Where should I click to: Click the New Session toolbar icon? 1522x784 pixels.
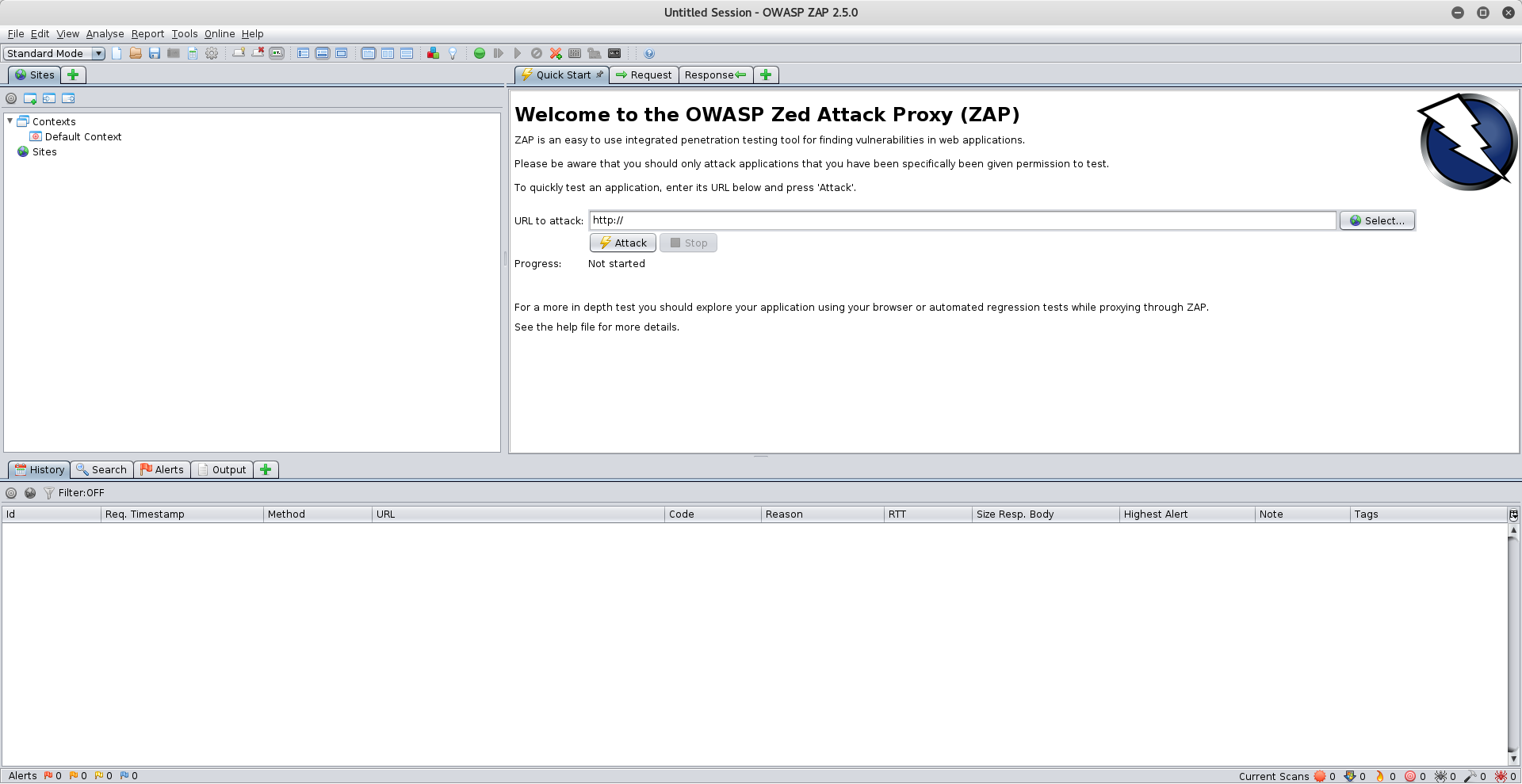(117, 53)
